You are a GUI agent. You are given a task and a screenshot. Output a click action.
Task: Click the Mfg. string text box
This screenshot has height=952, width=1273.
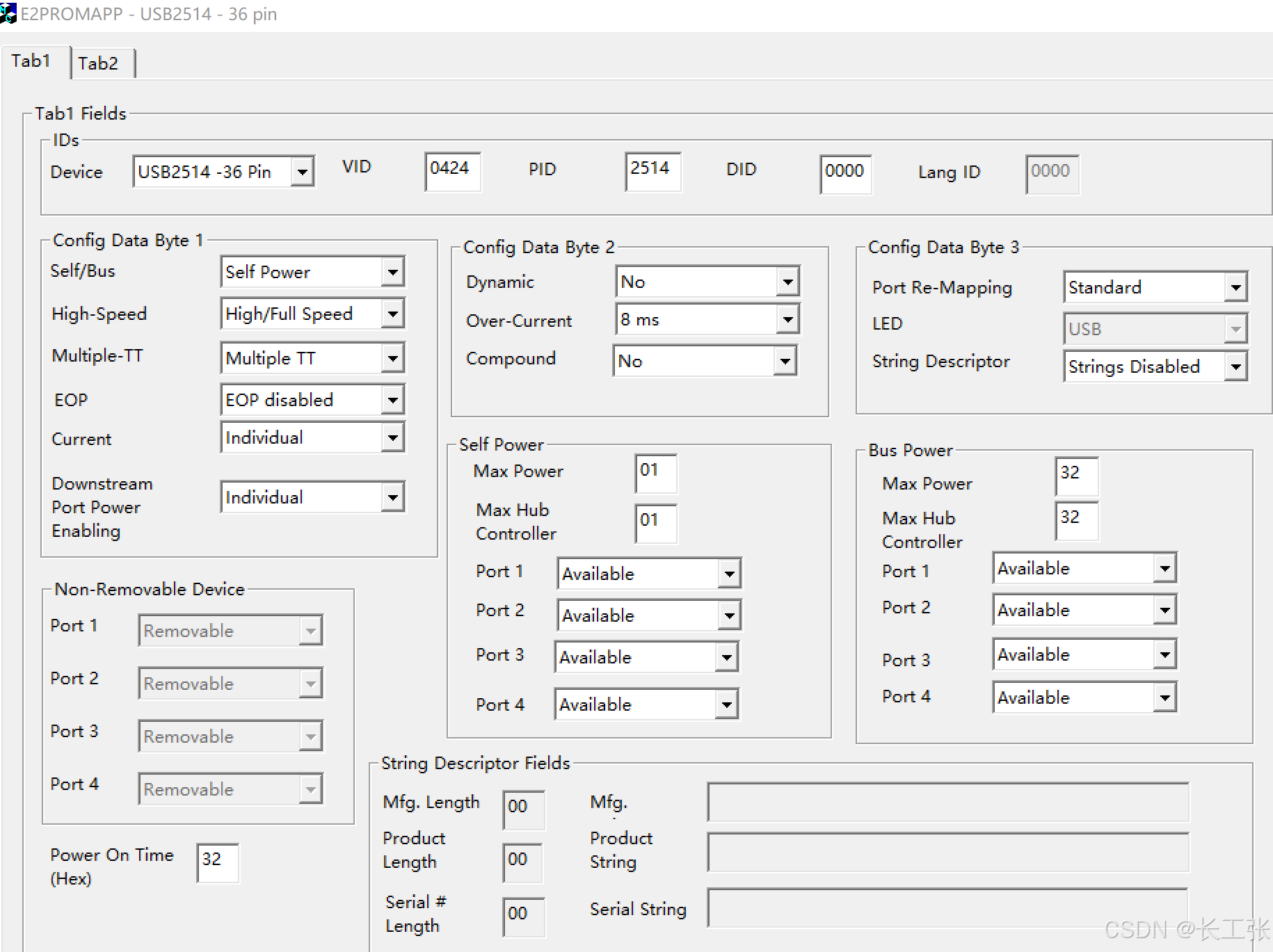(948, 802)
